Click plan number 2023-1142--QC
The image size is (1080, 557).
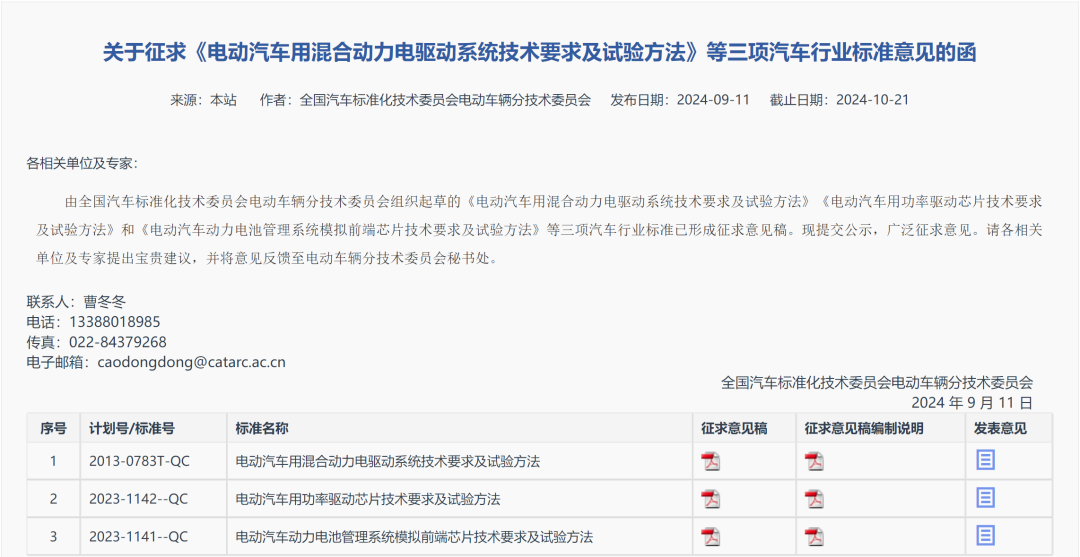pyautogui.click(x=138, y=499)
